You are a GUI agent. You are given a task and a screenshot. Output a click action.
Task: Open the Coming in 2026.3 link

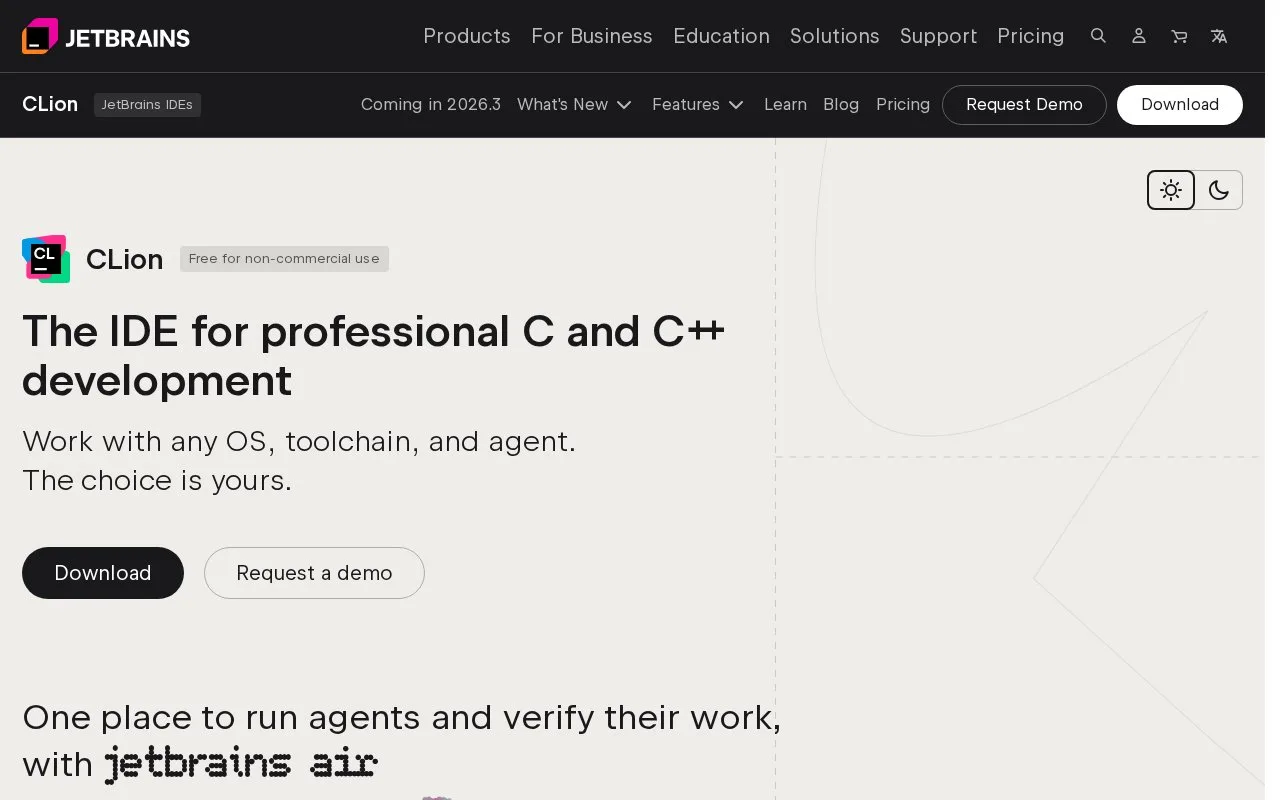(431, 104)
